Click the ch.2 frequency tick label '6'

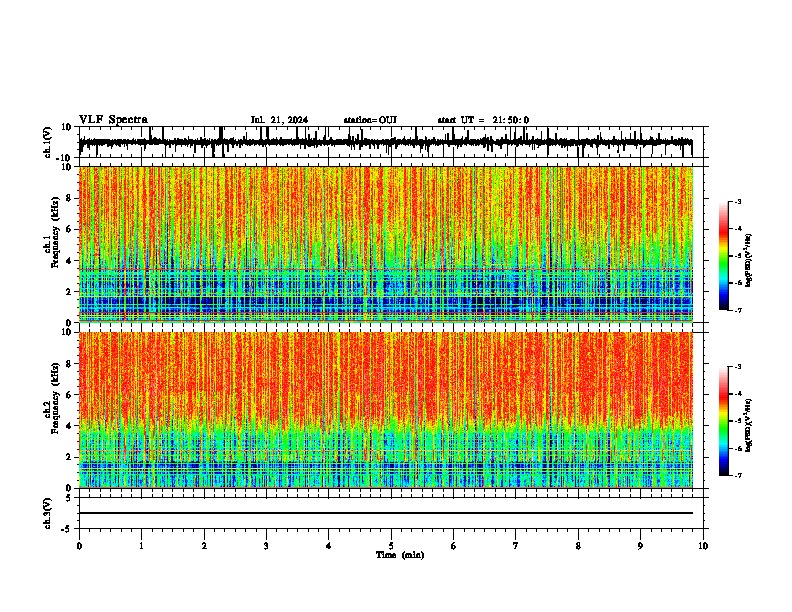pos(69,395)
